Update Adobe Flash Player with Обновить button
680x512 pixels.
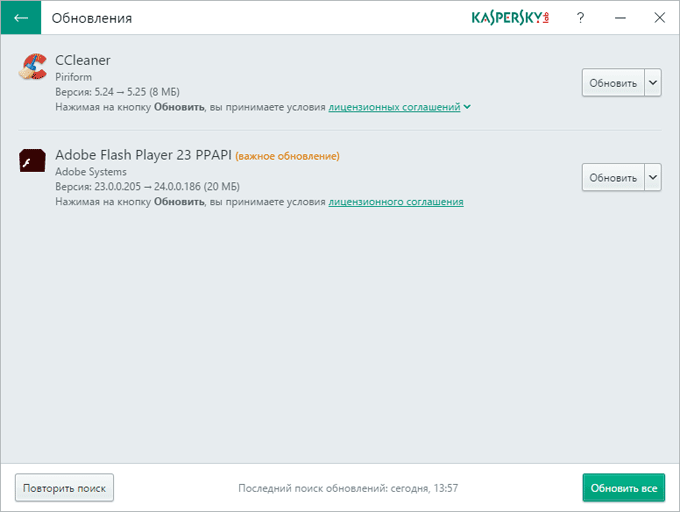click(x=613, y=177)
